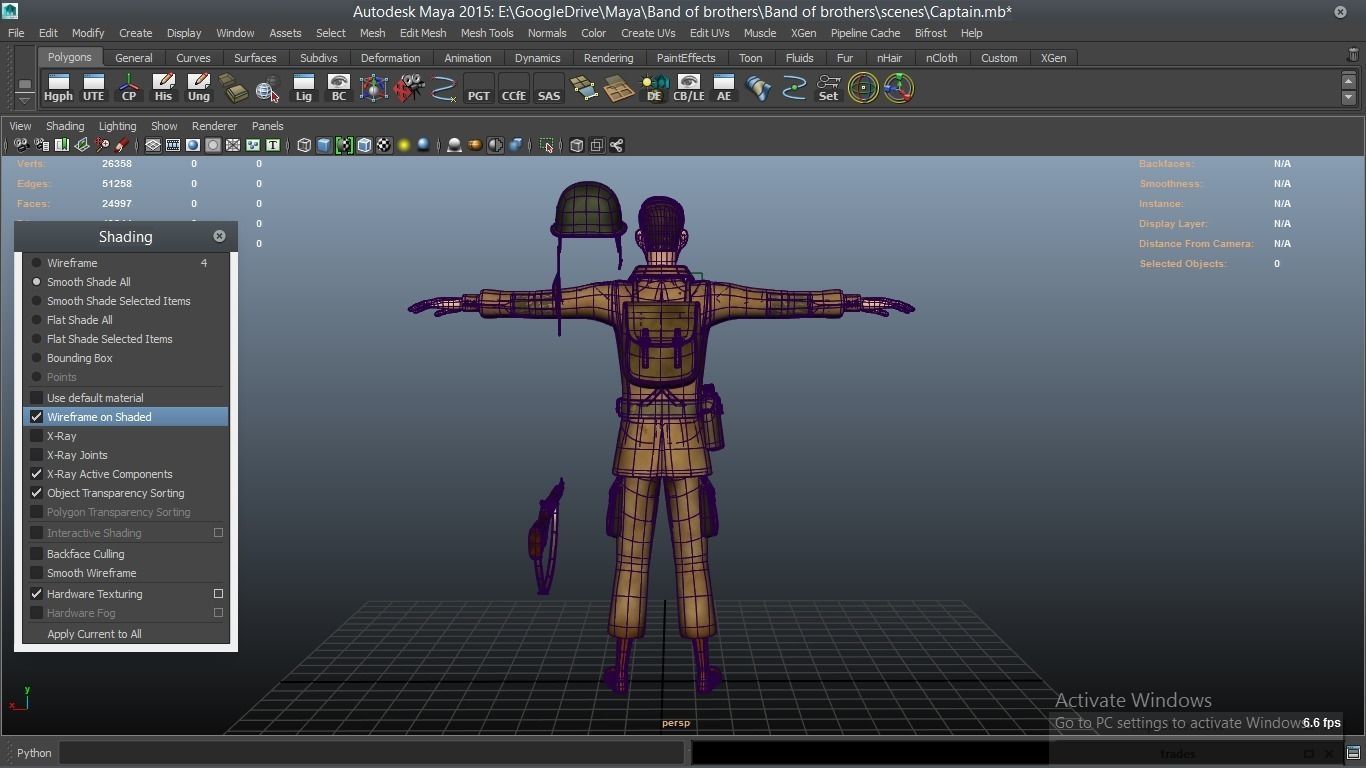Toggle the X-Ray Joints checkbox
1366x768 pixels.
click(x=37, y=455)
